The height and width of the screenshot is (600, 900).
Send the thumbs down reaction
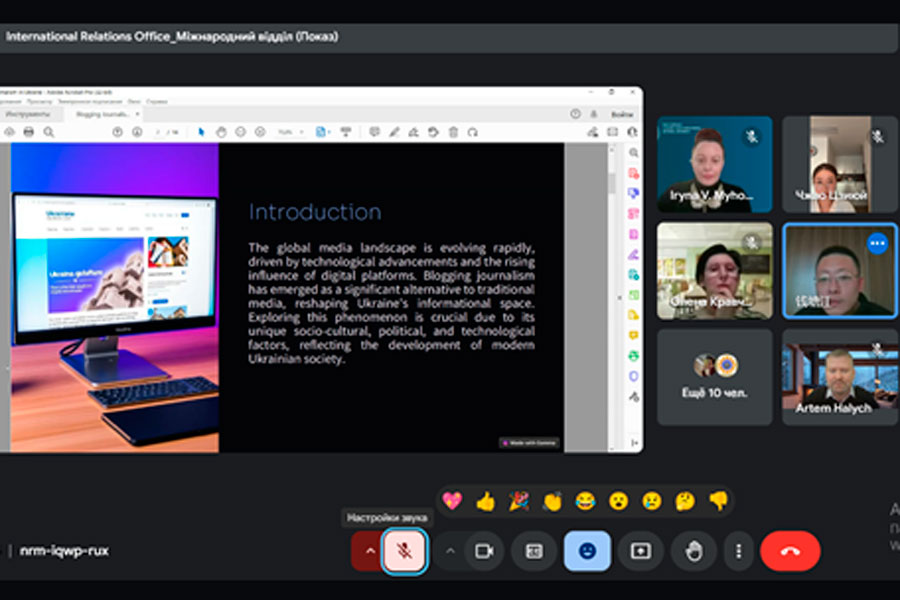(x=718, y=501)
